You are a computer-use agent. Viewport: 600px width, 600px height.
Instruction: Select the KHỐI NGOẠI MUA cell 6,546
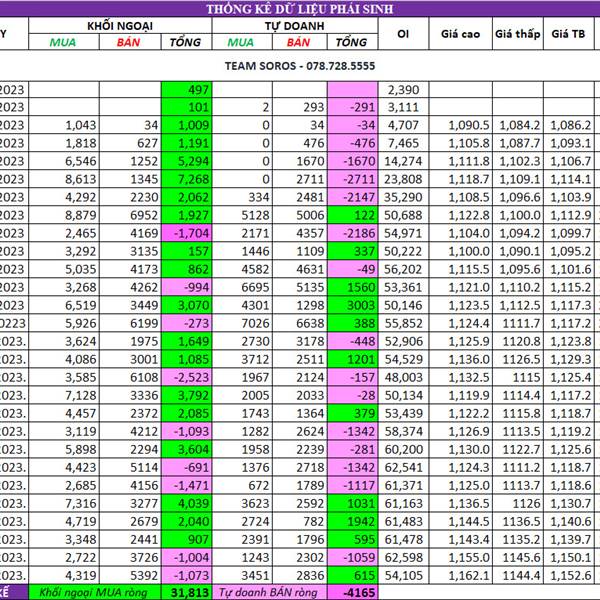click(x=64, y=161)
